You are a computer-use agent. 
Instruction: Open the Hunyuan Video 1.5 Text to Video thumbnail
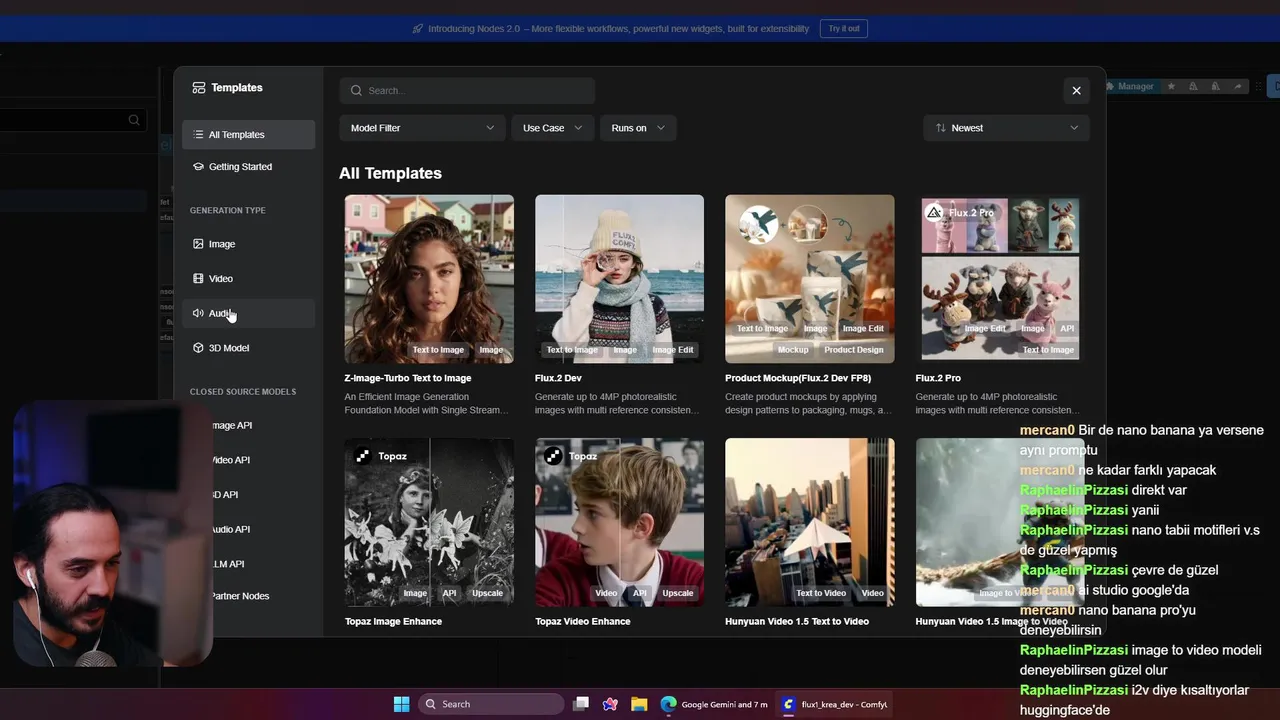click(x=810, y=522)
